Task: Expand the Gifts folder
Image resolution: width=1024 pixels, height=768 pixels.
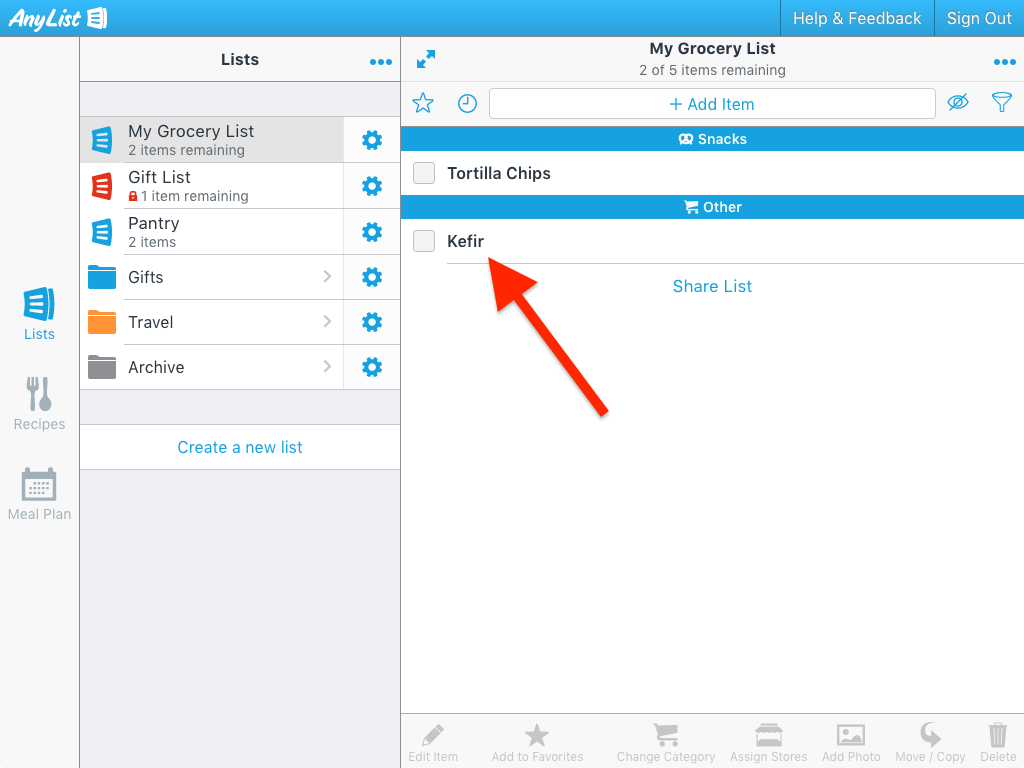Action: (210, 277)
